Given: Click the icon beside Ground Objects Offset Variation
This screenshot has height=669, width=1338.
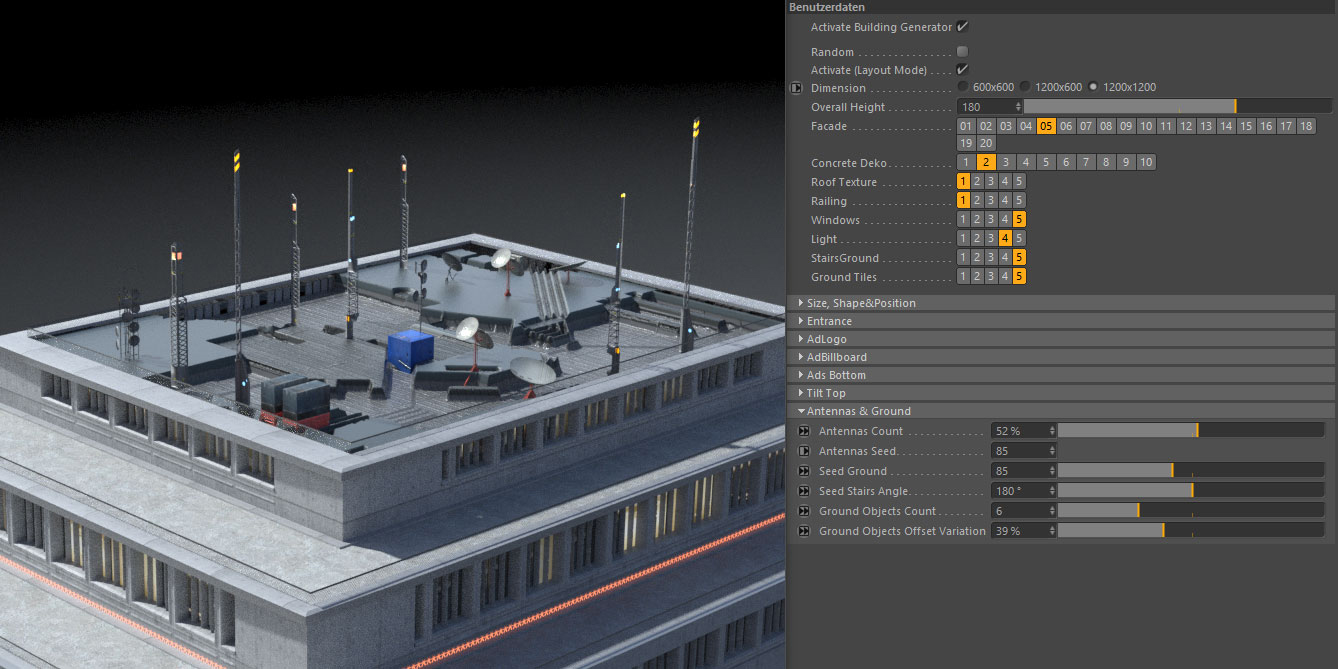Looking at the screenshot, I should [x=802, y=530].
